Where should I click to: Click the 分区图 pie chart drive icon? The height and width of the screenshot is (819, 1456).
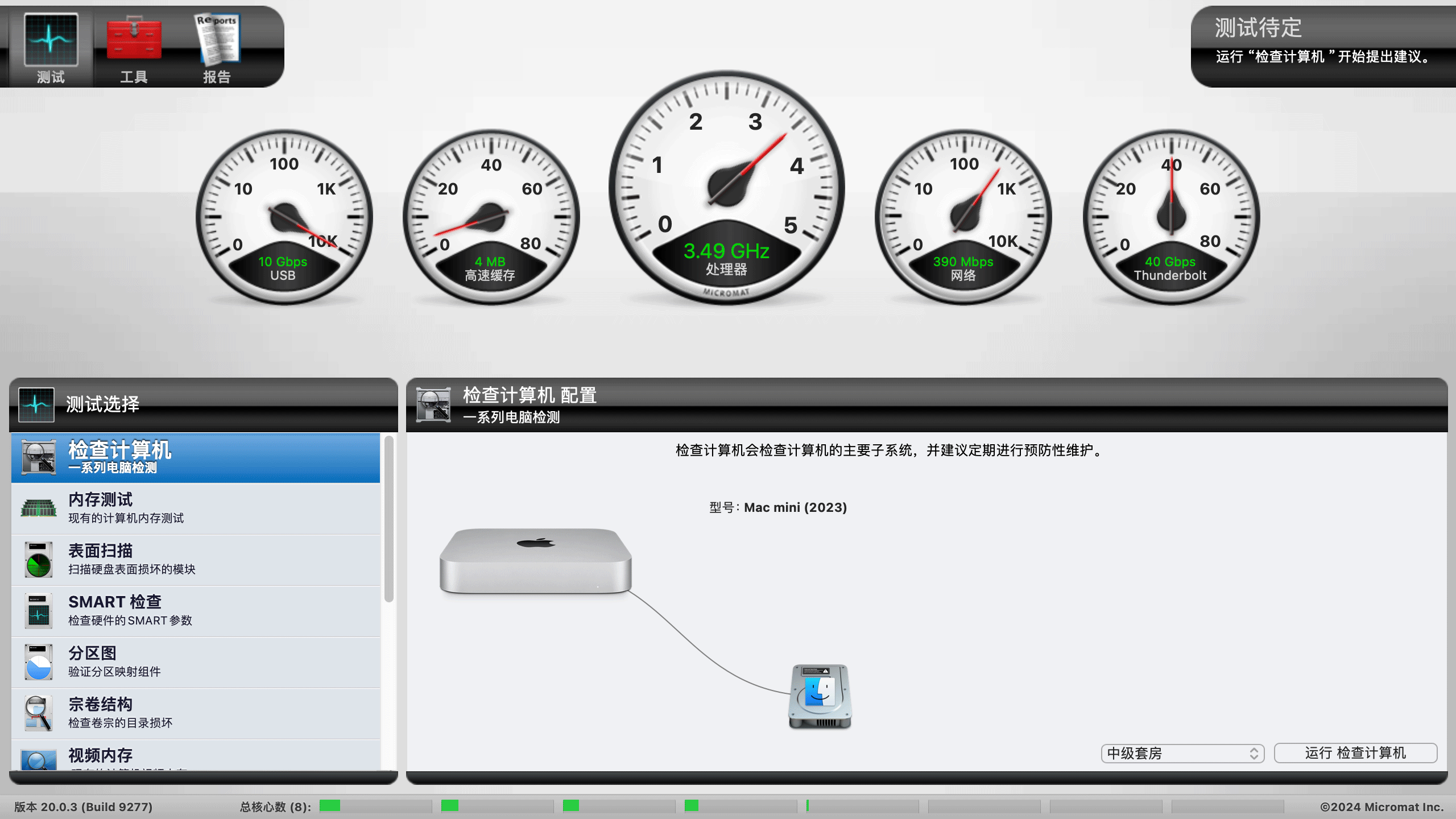[39, 662]
